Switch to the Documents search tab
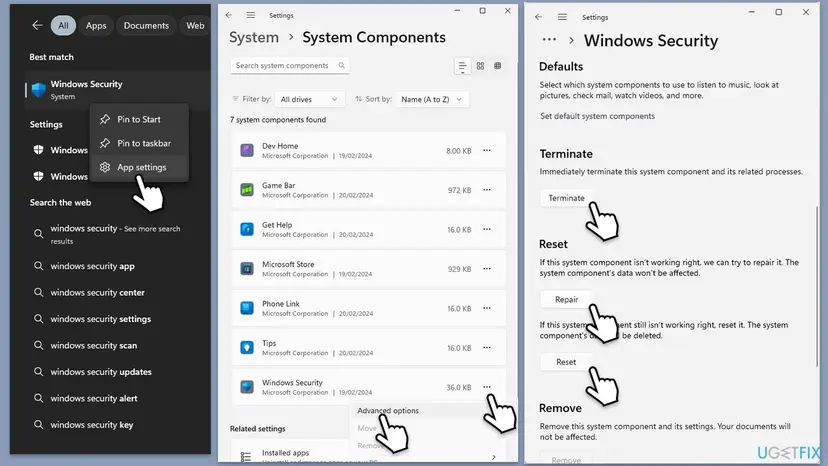This screenshot has width=828, height=466. [x=146, y=25]
